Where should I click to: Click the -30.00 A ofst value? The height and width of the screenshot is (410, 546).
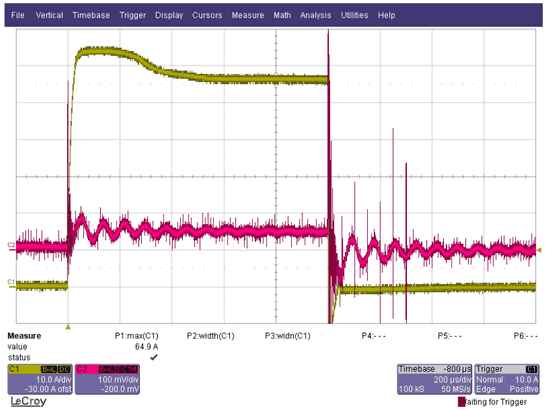click(x=48, y=389)
